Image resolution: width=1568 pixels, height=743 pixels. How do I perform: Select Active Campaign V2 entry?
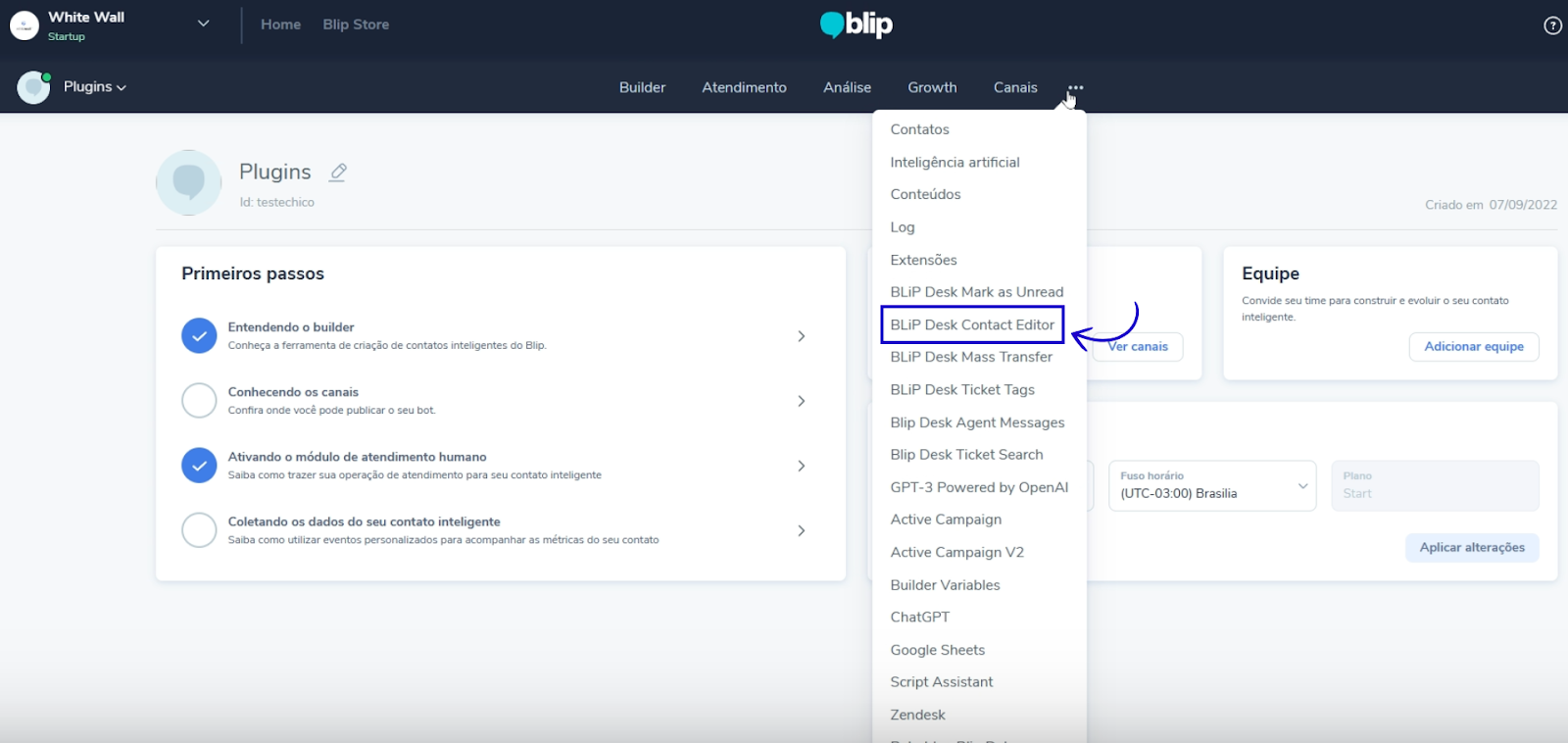pos(956,553)
